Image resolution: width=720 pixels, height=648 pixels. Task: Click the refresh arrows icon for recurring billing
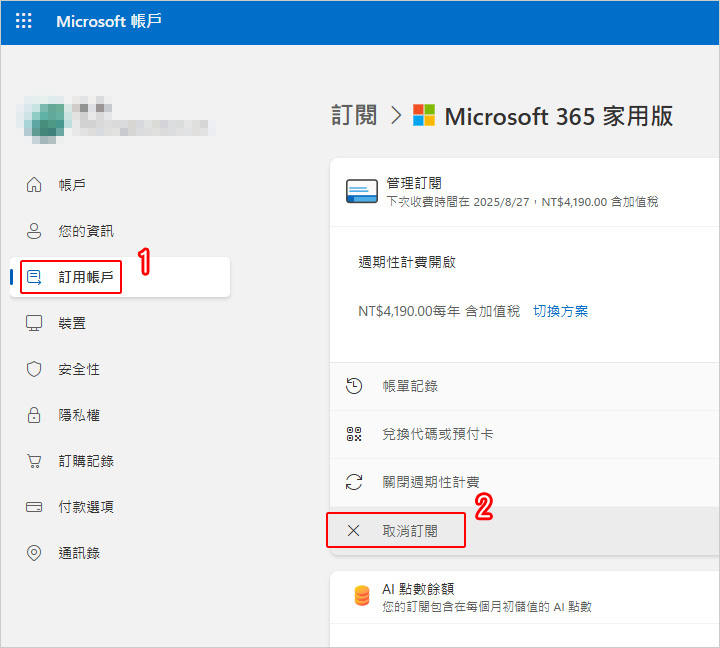[x=354, y=482]
